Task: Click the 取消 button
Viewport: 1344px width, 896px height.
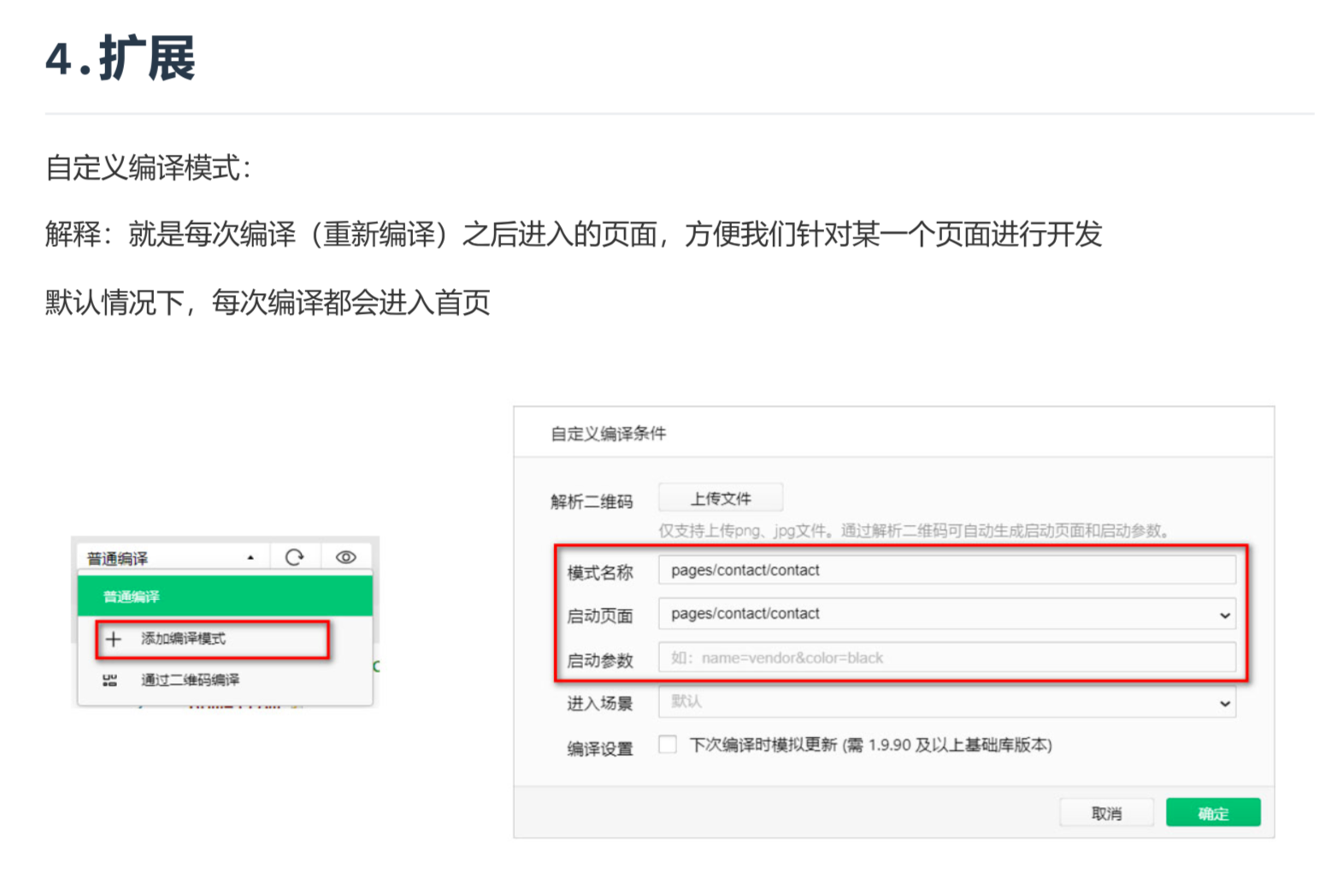Action: coord(1106,813)
